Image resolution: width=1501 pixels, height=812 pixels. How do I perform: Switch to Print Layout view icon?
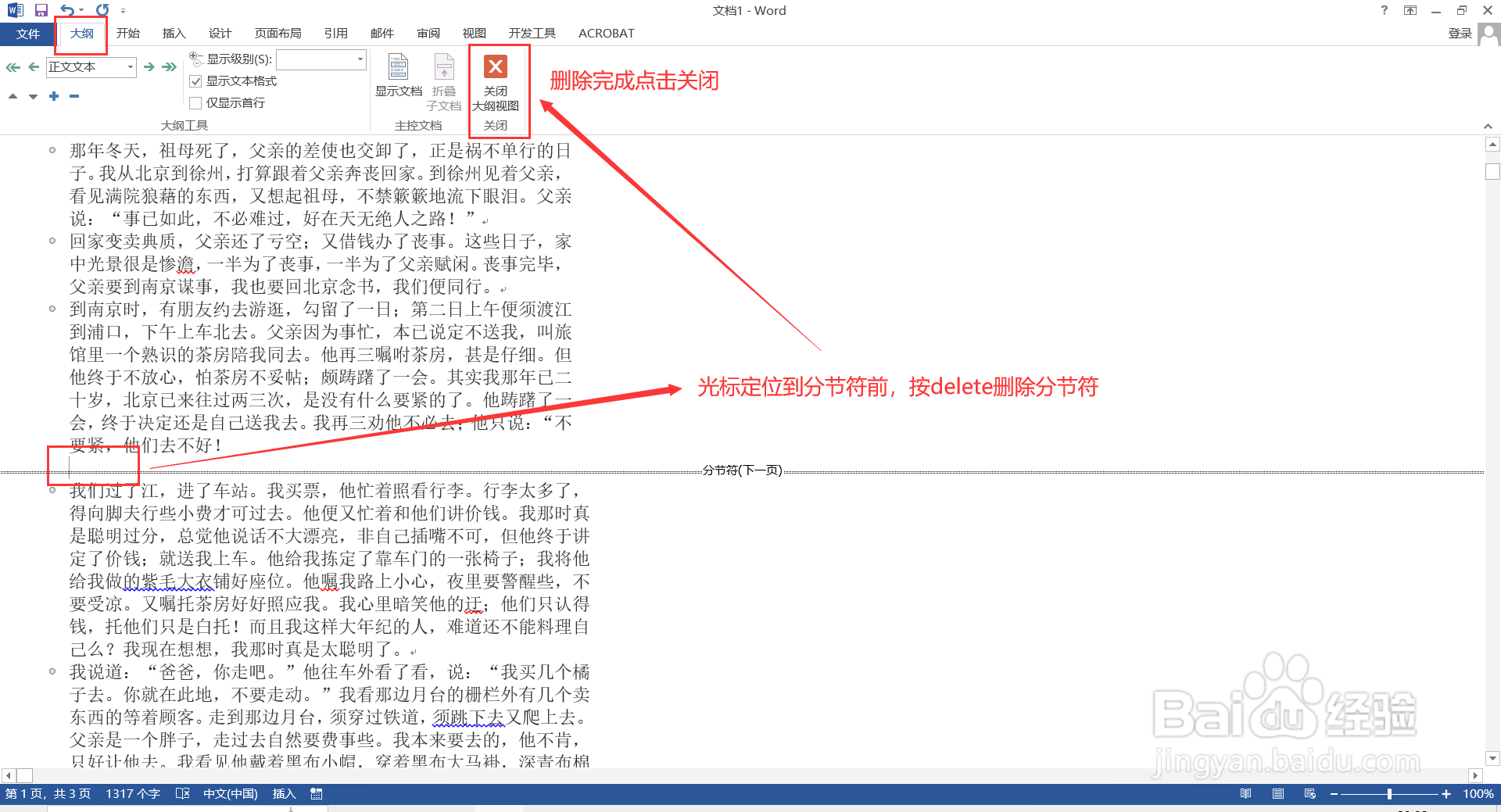tap(1278, 794)
